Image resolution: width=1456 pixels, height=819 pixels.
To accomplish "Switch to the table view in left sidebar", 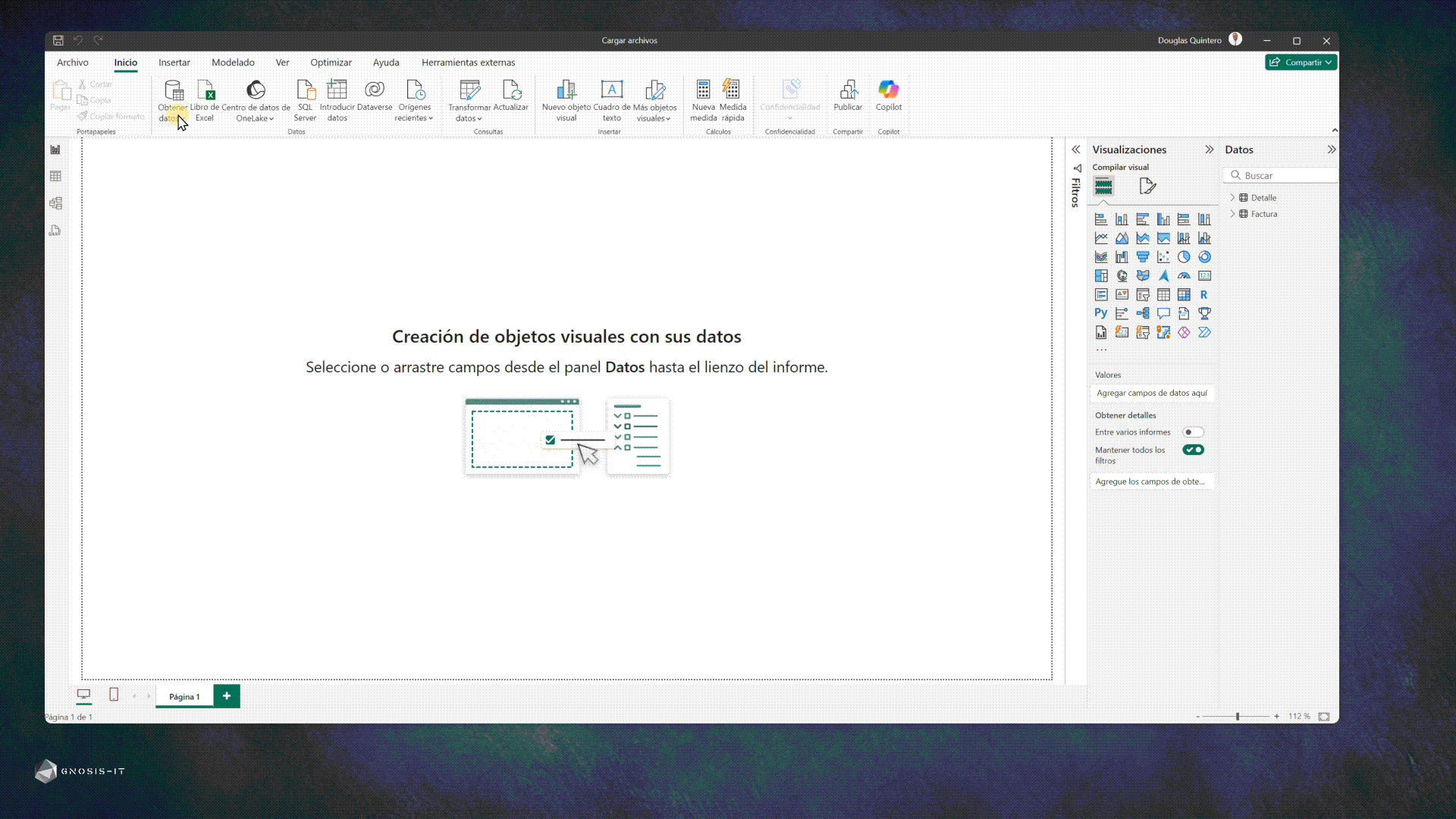I will [55, 177].
